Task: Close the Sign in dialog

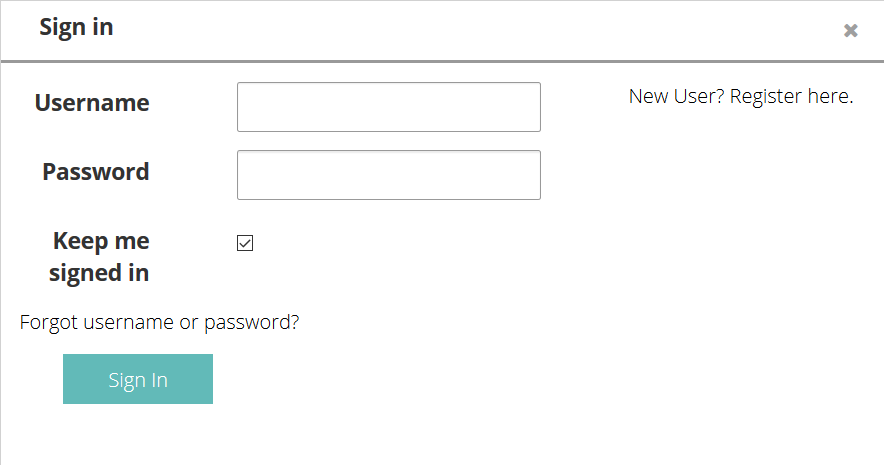Action: 851,31
